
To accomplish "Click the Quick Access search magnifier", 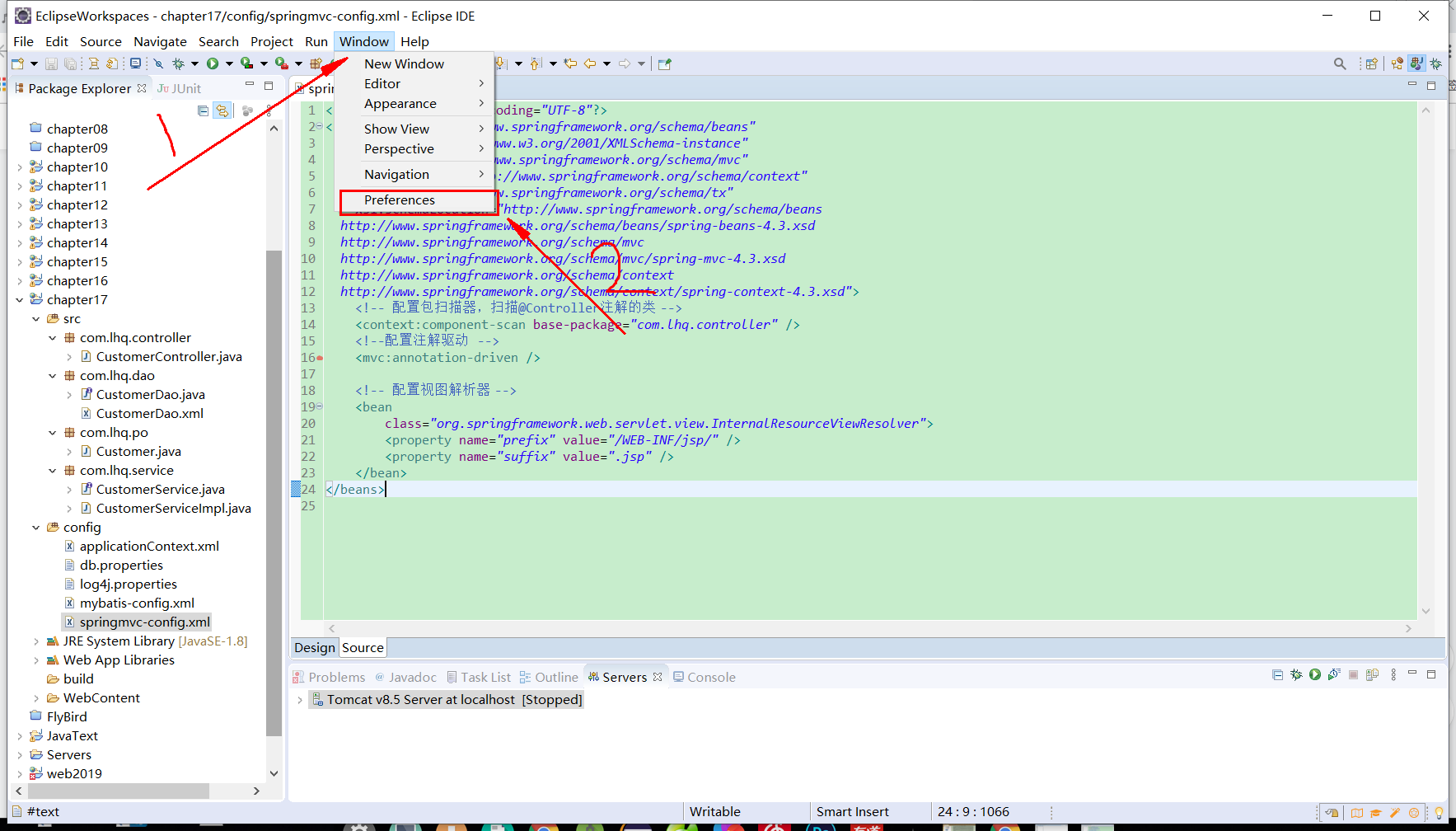I will point(1340,63).
